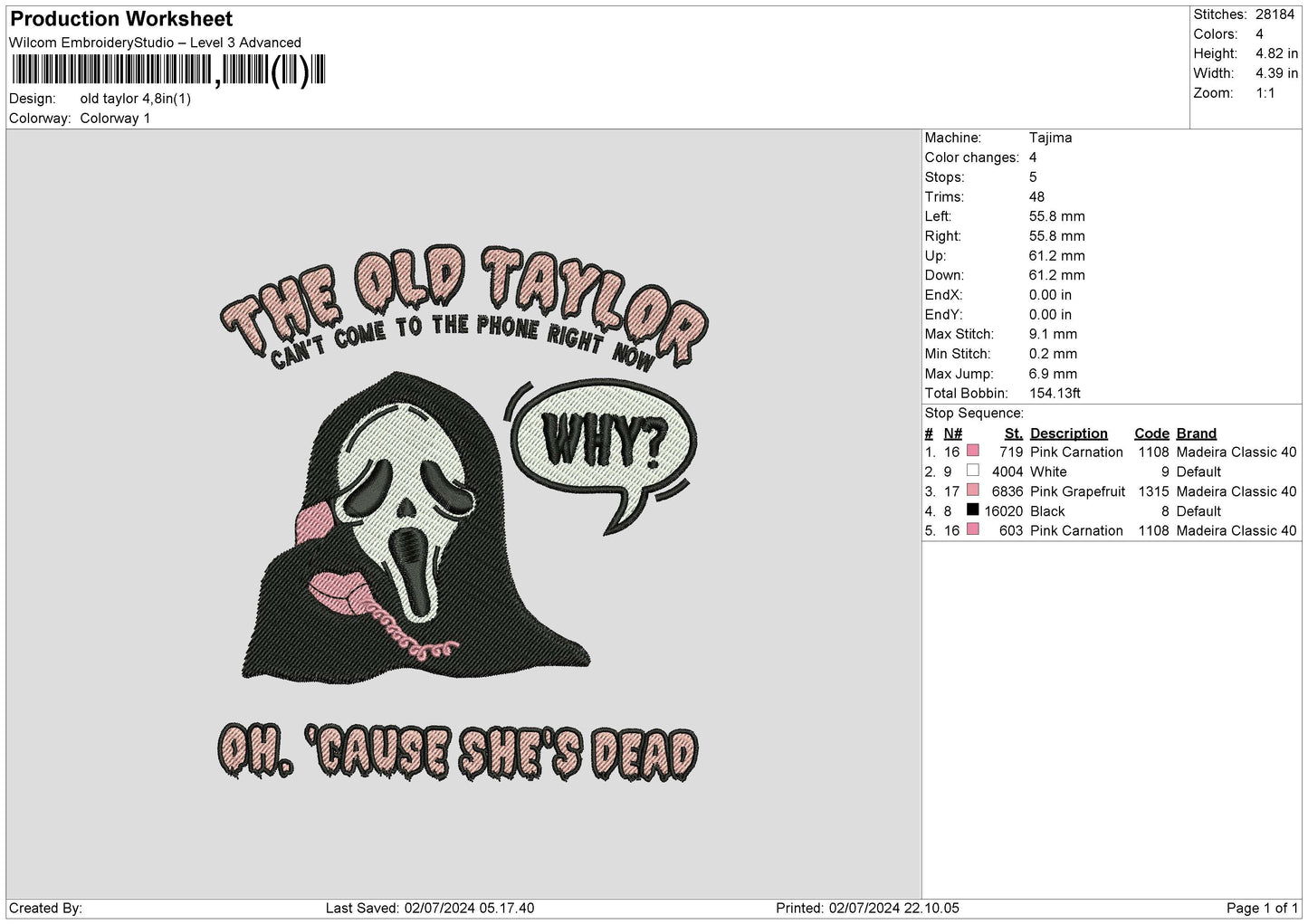The height and width of the screenshot is (924, 1308).
Task: Click the Pink Carnation swatch in row 1
Action: coord(973,451)
